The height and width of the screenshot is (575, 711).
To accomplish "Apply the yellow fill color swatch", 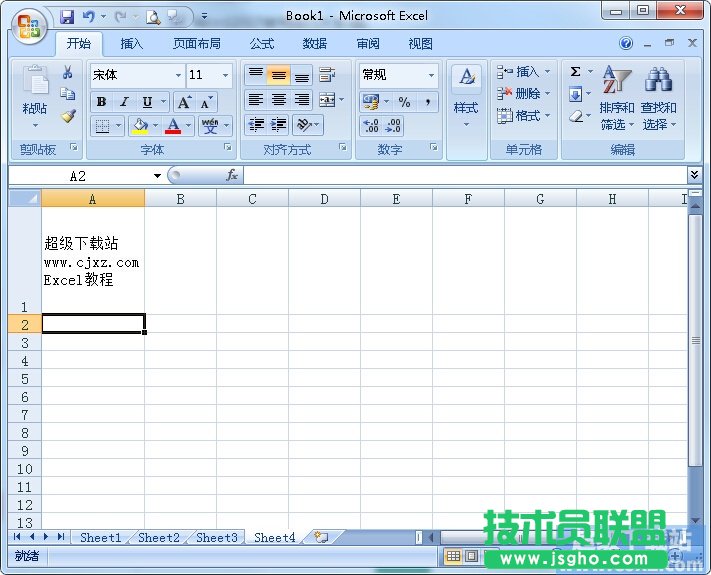I will 140,126.
